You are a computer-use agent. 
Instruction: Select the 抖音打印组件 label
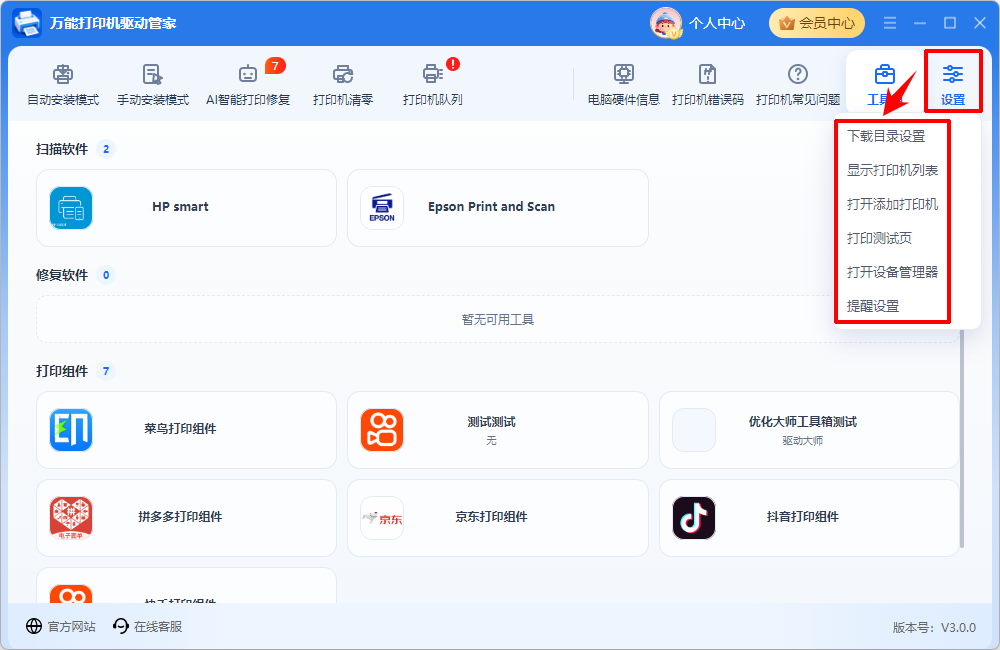pos(802,517)
